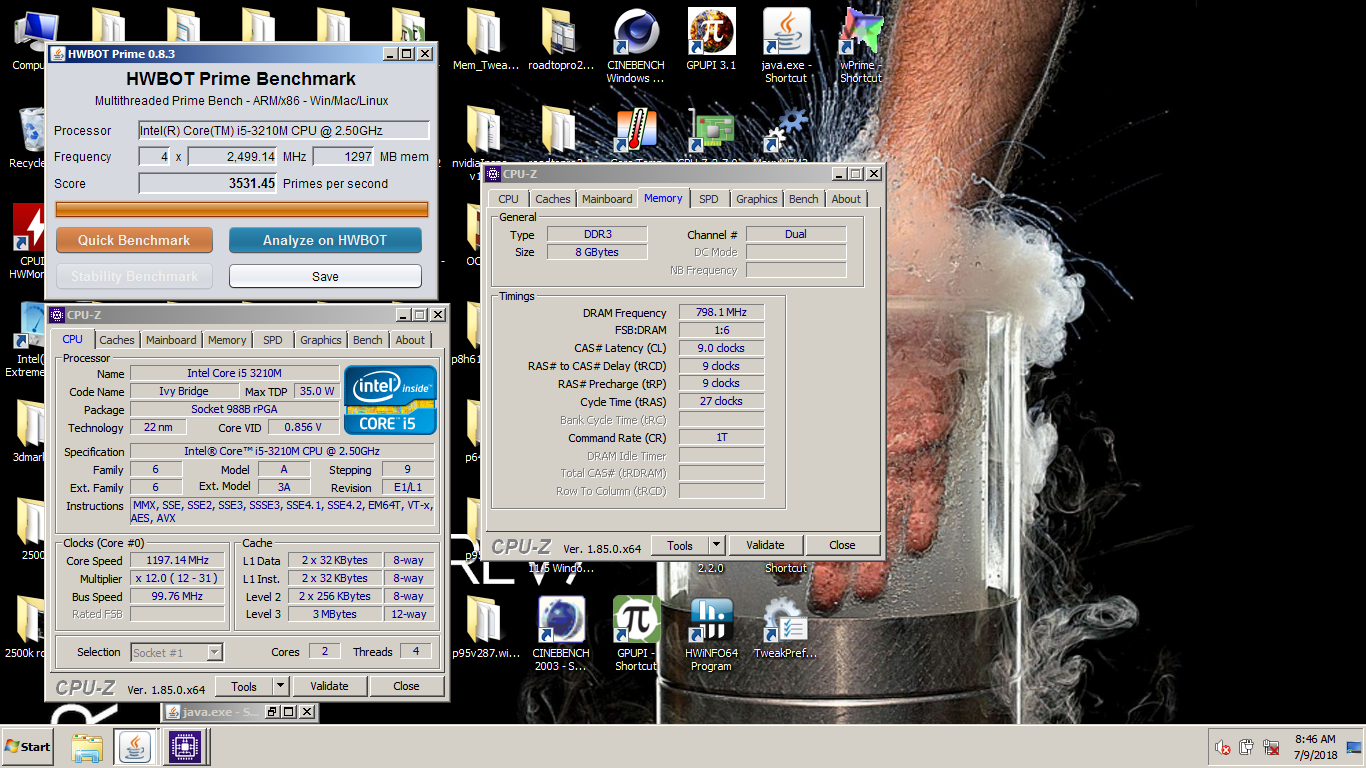
Task: Select the CAS# Latency value 9.0 clocks
Action: coord(721,348)
